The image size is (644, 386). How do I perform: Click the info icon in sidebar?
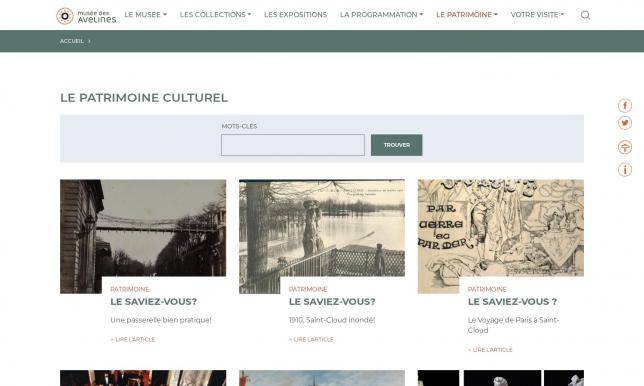coord(625,169)
